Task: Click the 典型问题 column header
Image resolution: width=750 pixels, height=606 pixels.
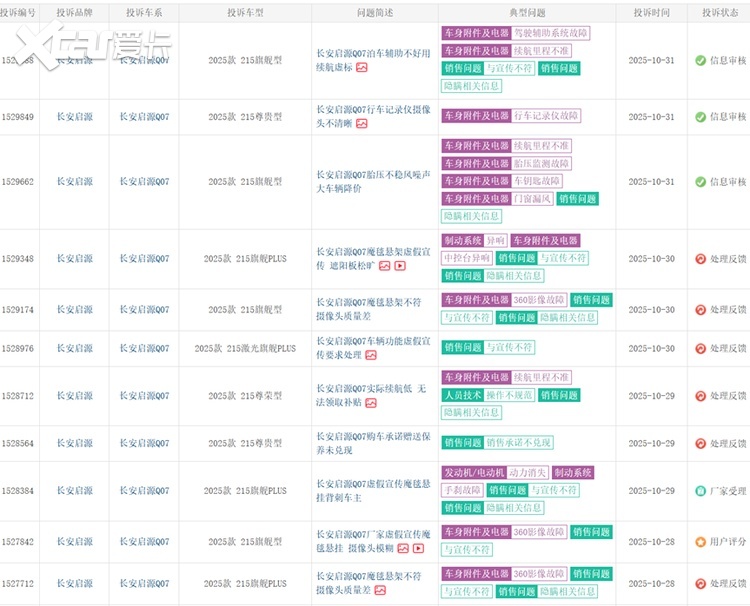Action: point(526,12)
